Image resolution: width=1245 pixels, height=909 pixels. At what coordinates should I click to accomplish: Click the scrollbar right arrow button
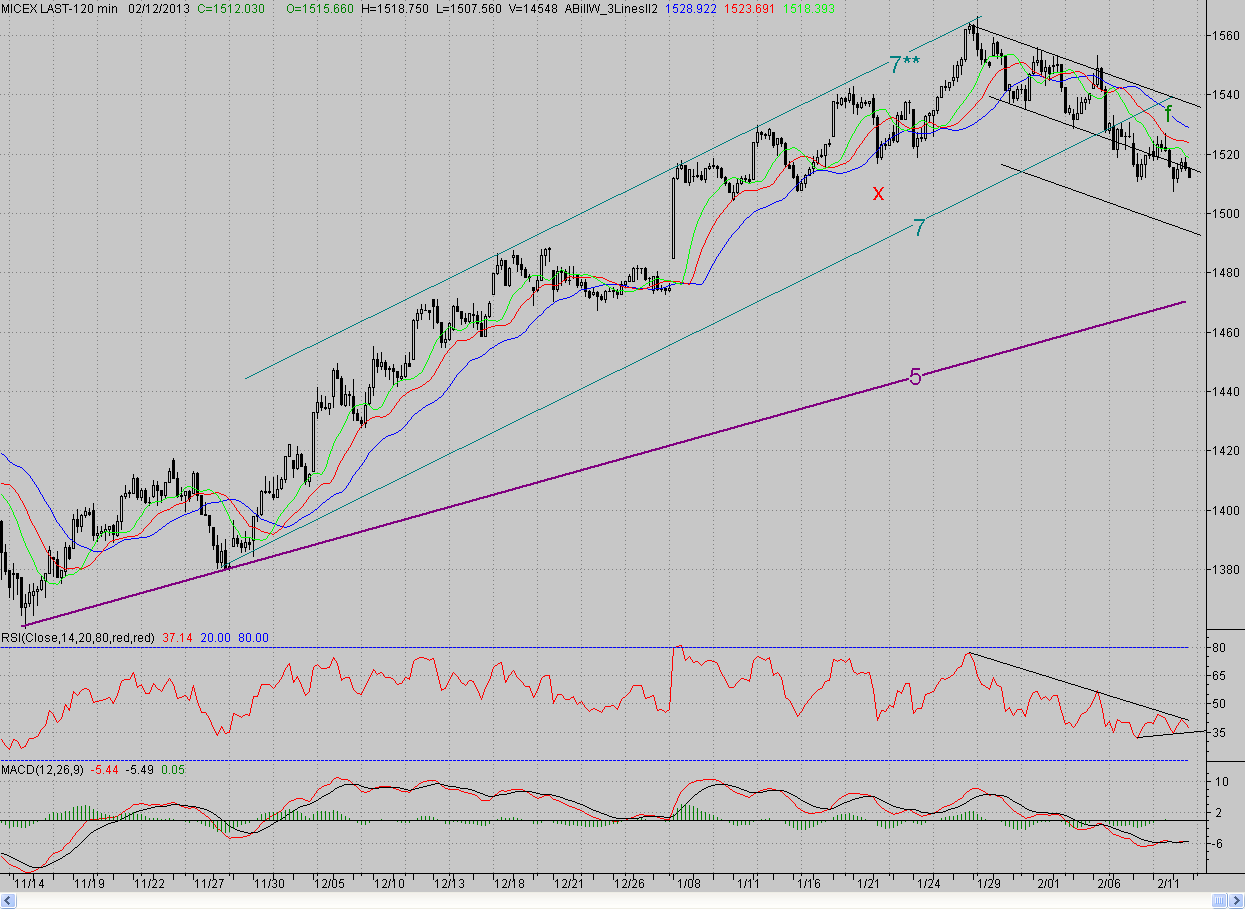(1236, 902)
